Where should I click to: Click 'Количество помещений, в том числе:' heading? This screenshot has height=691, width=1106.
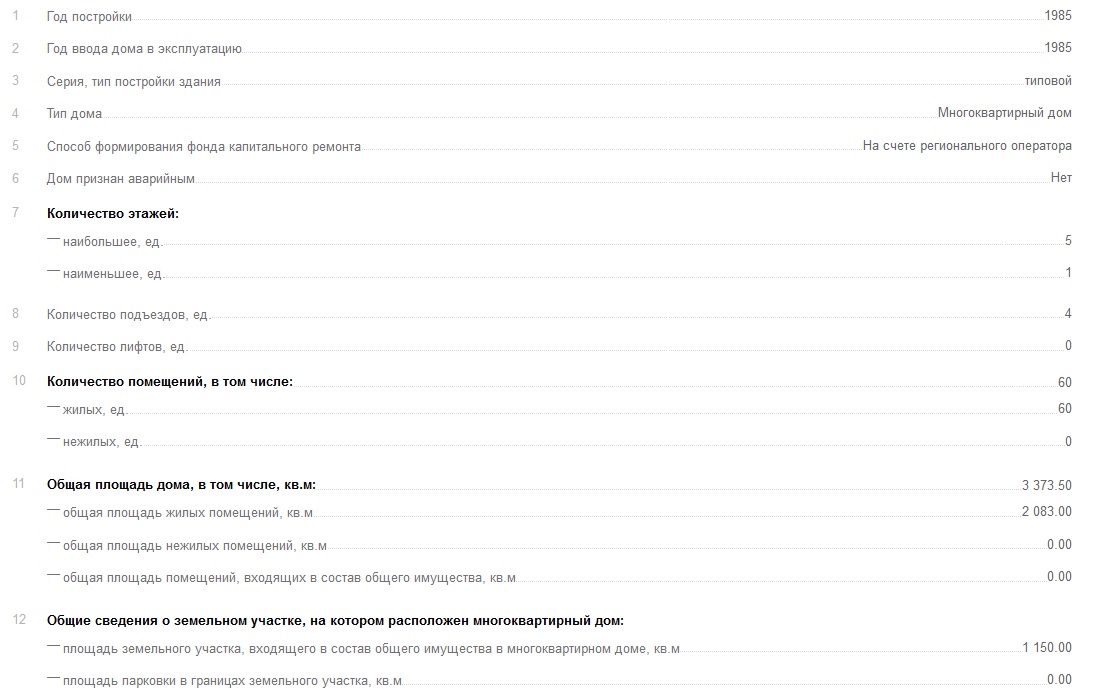pyautogui.click(x=169, y=381)
